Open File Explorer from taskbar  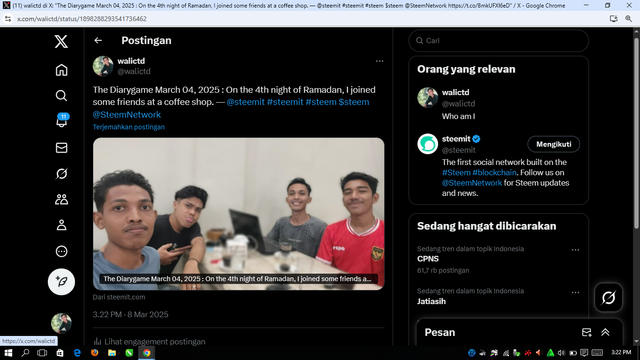click(112, 353)
